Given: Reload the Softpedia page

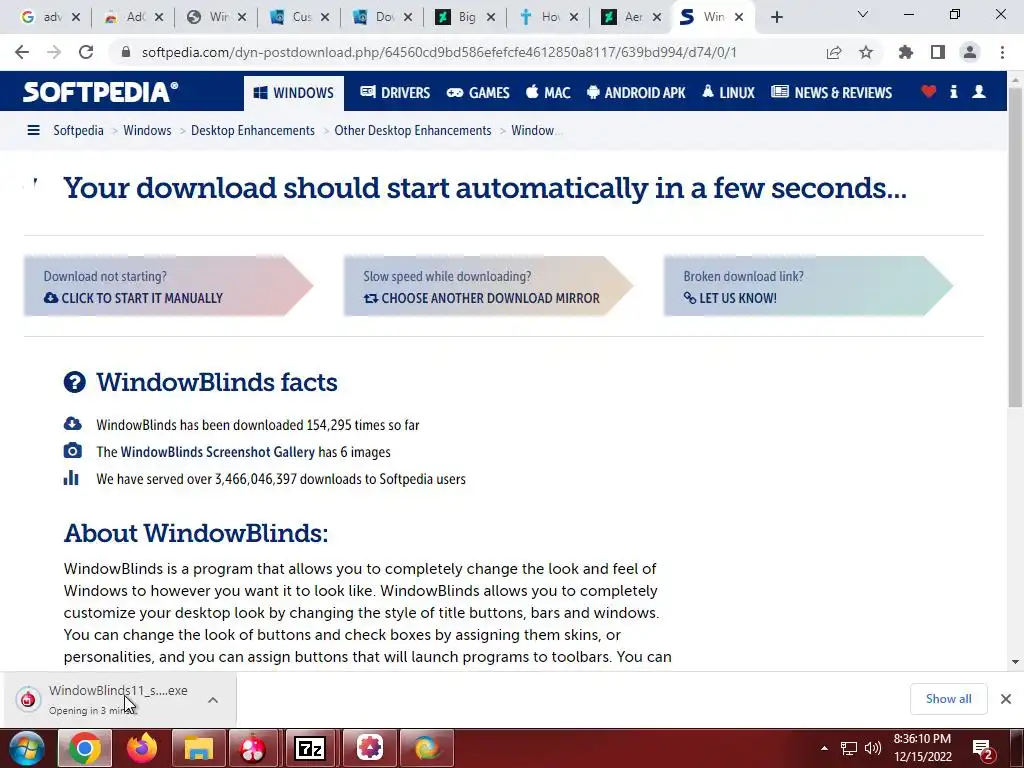Looking at the screenshot, I should click(x=86, y=52).
